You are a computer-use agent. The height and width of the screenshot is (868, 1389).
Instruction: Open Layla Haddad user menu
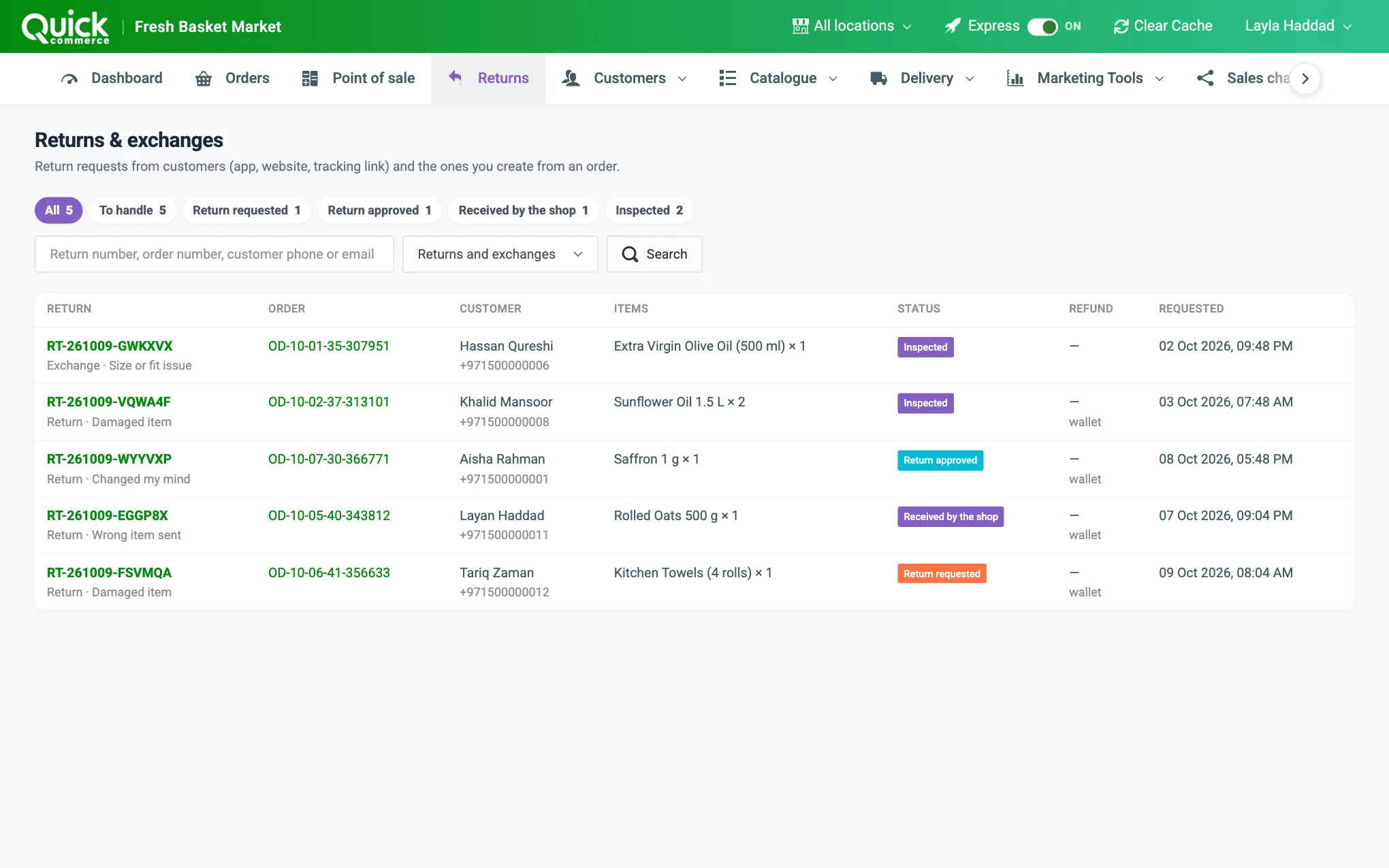coord(1298,26)
